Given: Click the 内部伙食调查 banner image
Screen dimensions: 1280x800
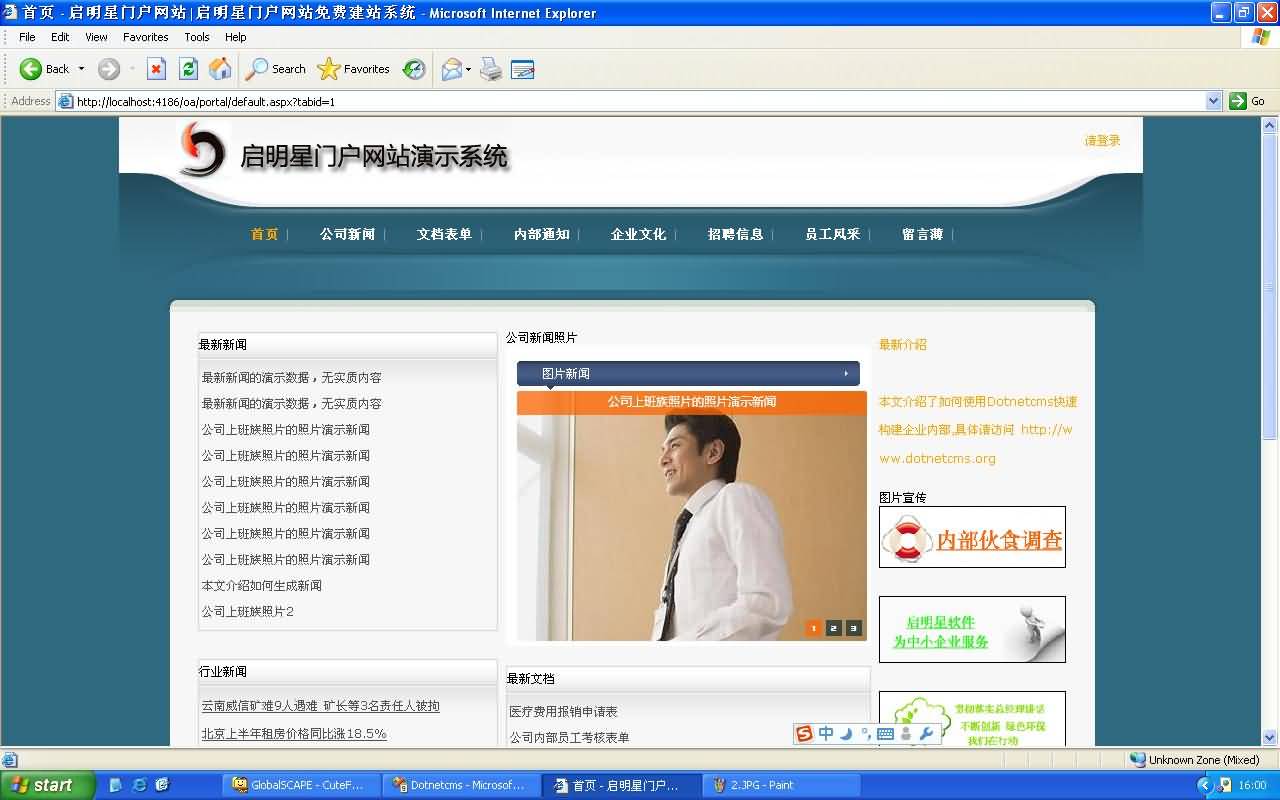Looking at the screenshot, I should coord(972,537).
